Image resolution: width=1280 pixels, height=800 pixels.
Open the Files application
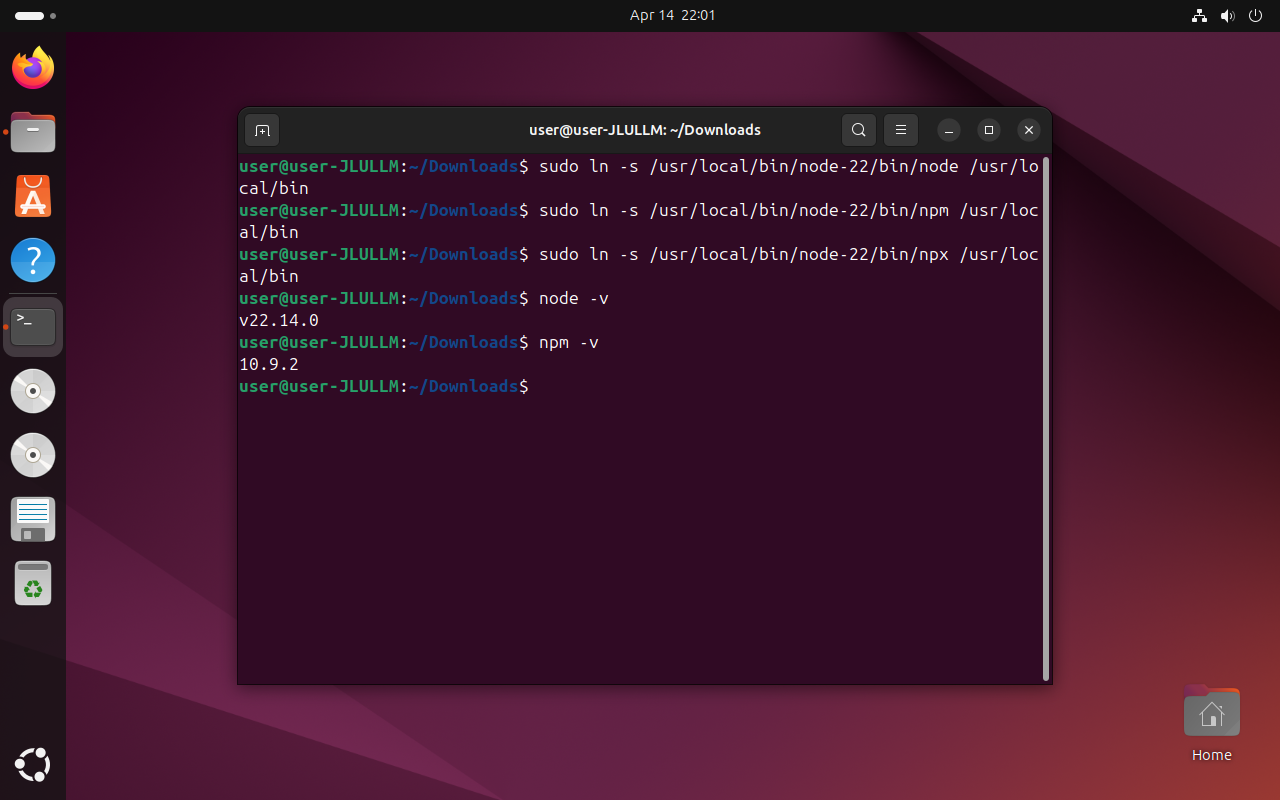[x=32, y=132]
